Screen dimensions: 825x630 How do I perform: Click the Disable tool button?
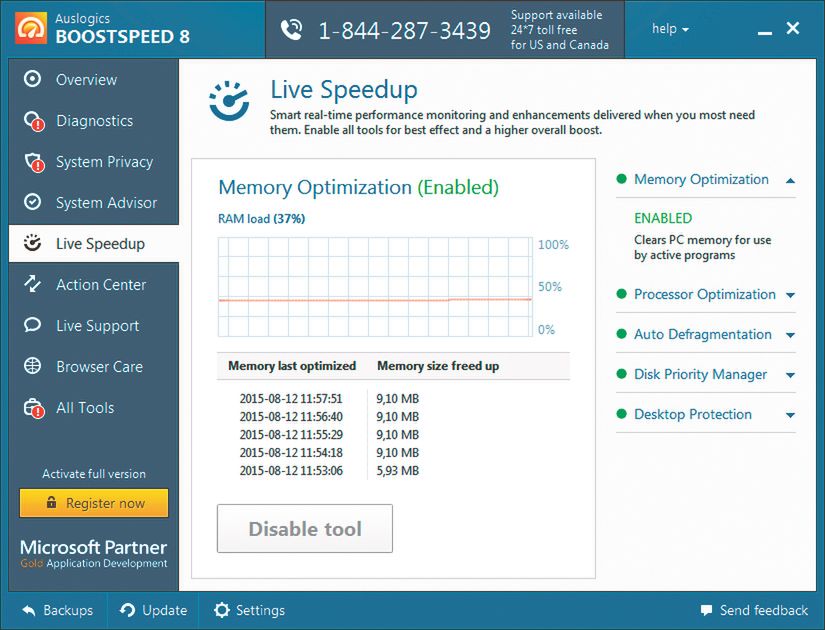coord(305,528)
